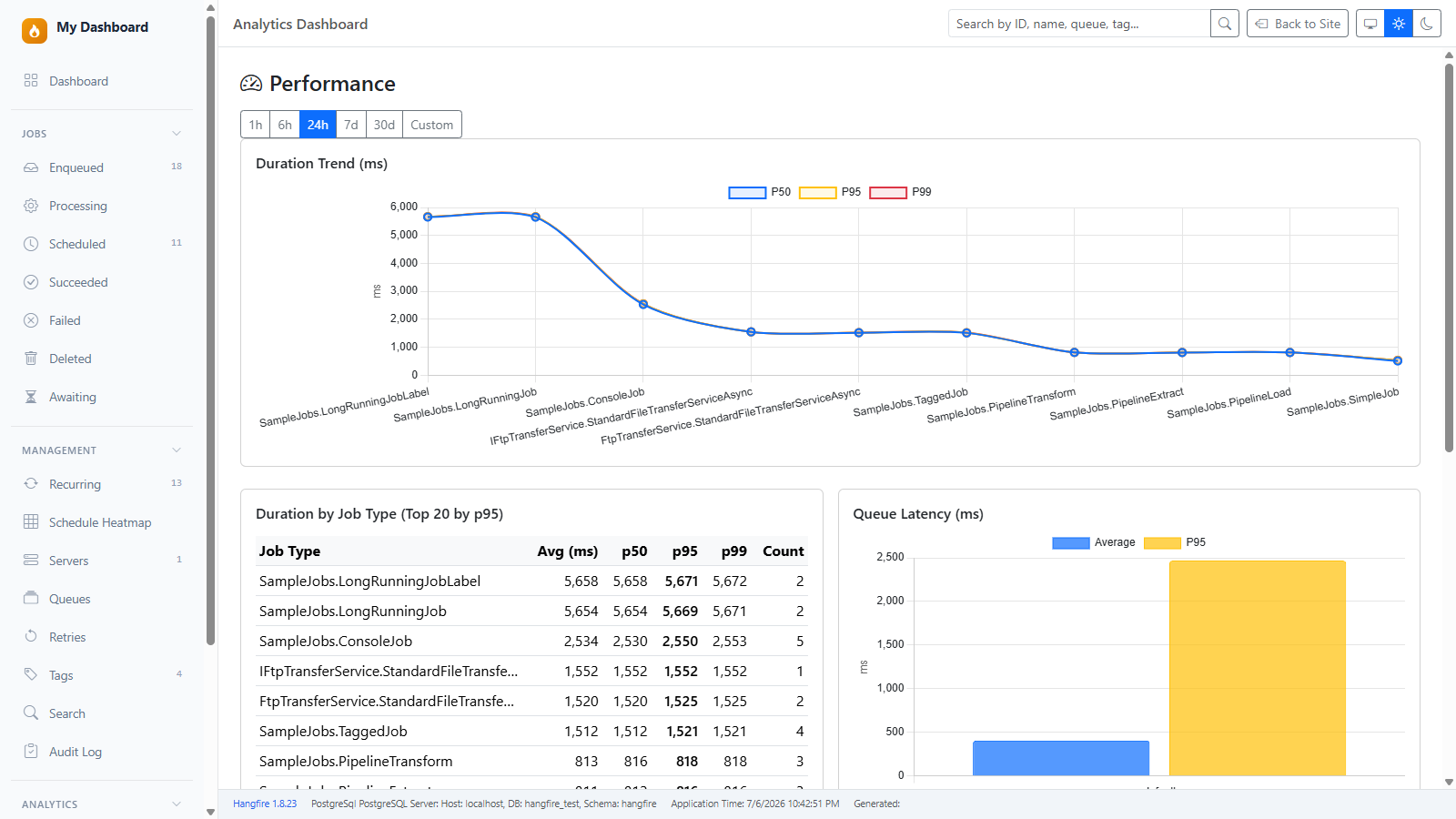This screenshot has height=819, width=1456.
Task: Click the SampleJobs.PipelineTransform table row
Action: tap(531, 761)
